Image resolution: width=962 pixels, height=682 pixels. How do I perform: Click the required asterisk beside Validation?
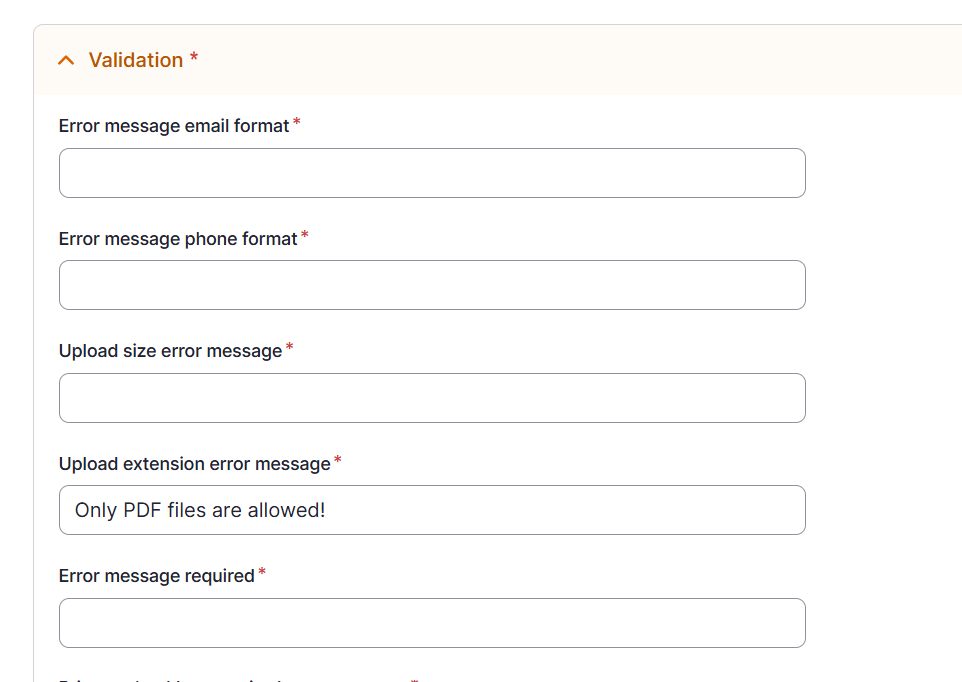click(194, 58)
